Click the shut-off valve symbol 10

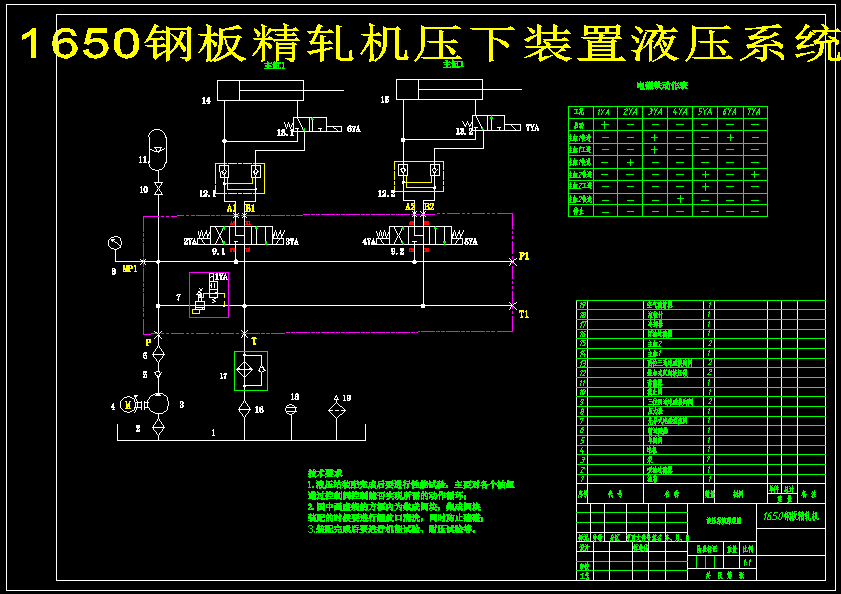158,187
